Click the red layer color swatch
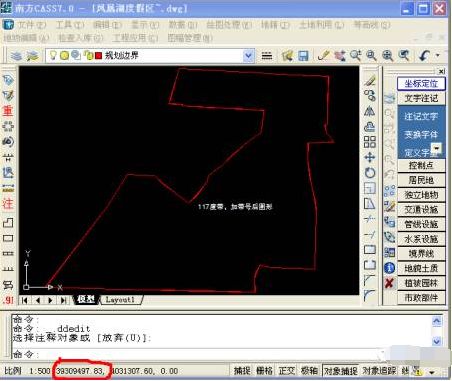The height and width of the screenshot is (381, 452). click(98, 56)
